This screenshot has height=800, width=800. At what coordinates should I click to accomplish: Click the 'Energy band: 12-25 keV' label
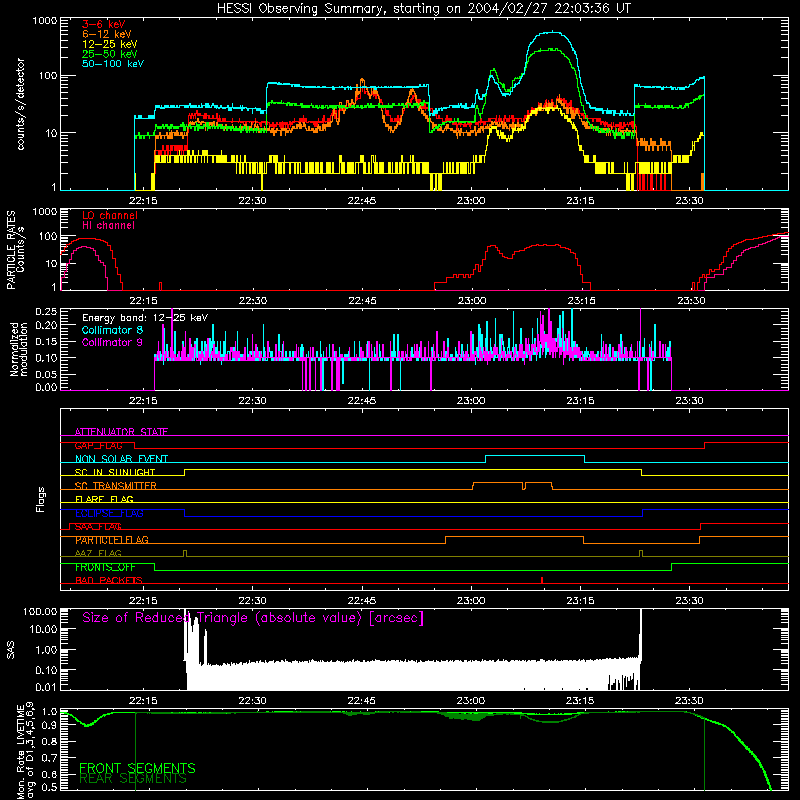[145, 318]
